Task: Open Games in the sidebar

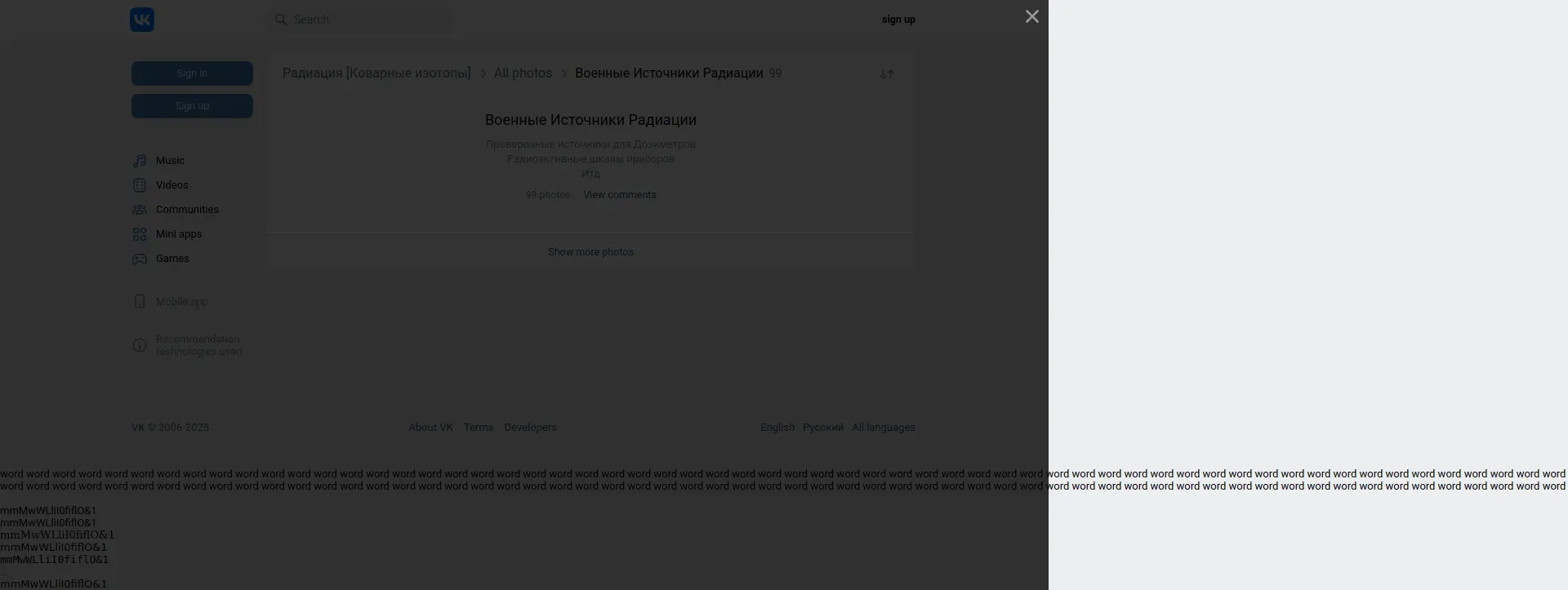Action: (x=172, y=259)
